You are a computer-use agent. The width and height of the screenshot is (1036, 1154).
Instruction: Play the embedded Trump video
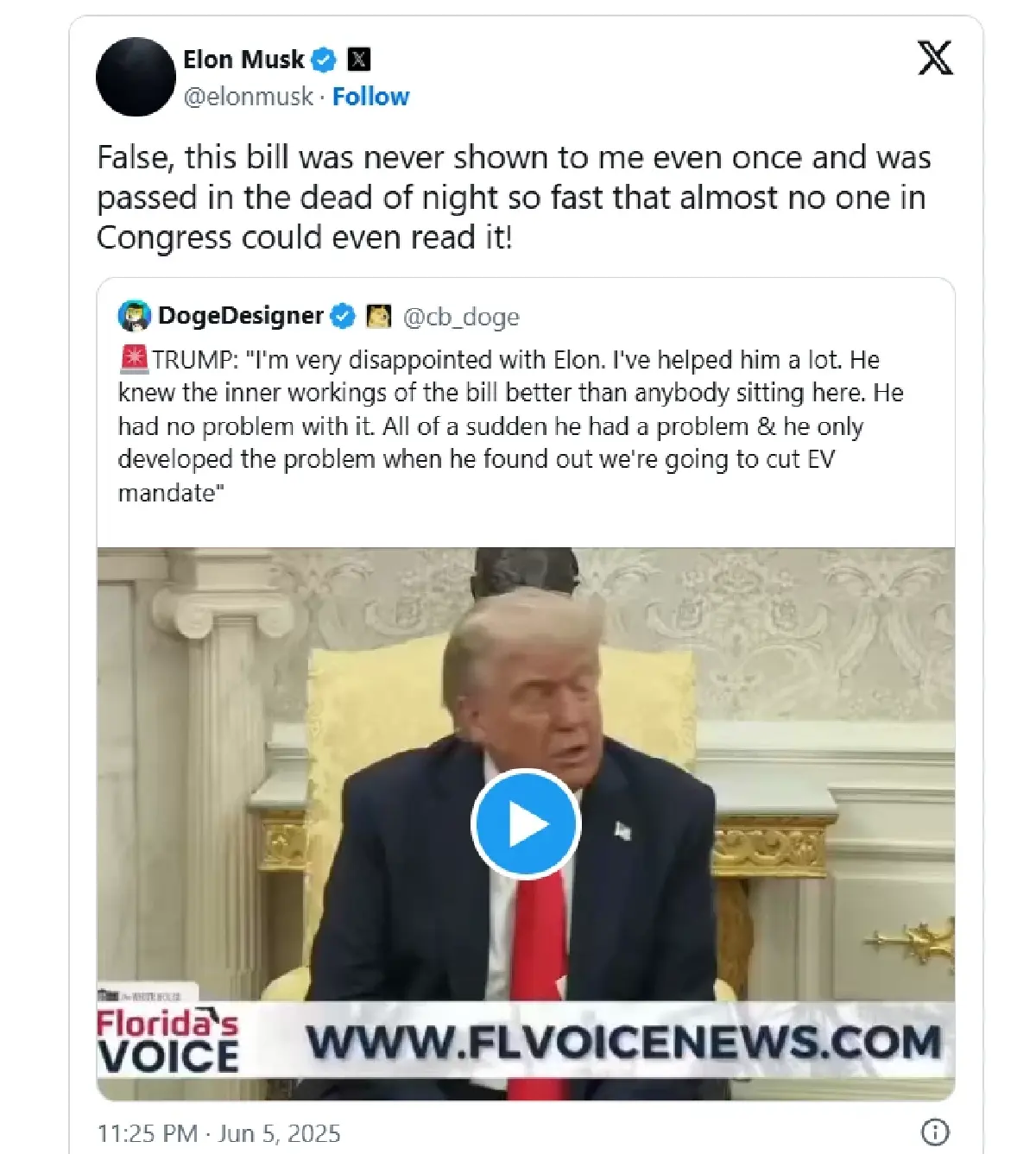tap(526, 824)
